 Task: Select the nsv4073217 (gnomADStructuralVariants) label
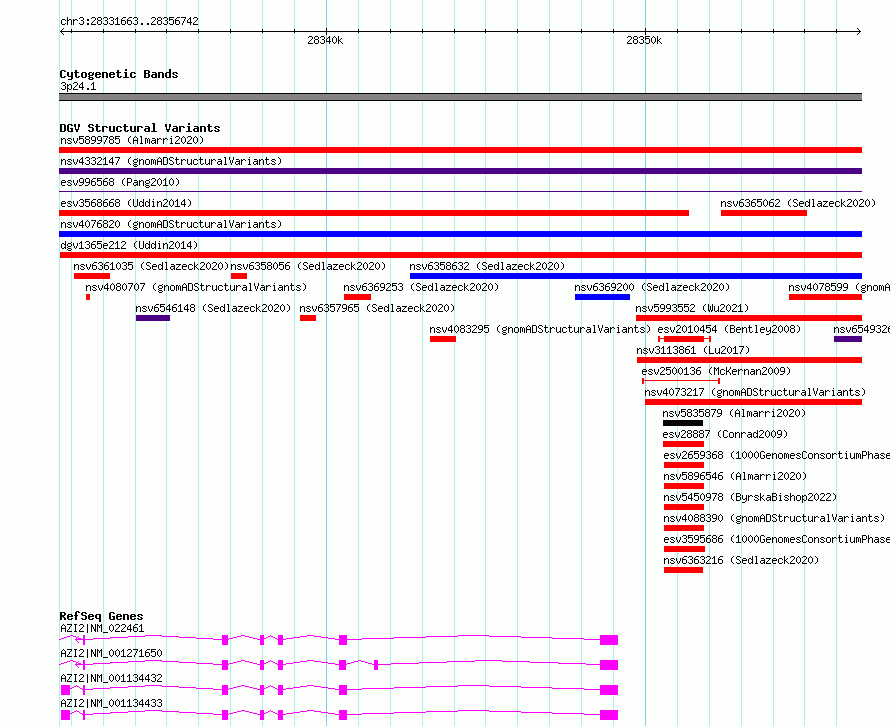tap(755, 392)
